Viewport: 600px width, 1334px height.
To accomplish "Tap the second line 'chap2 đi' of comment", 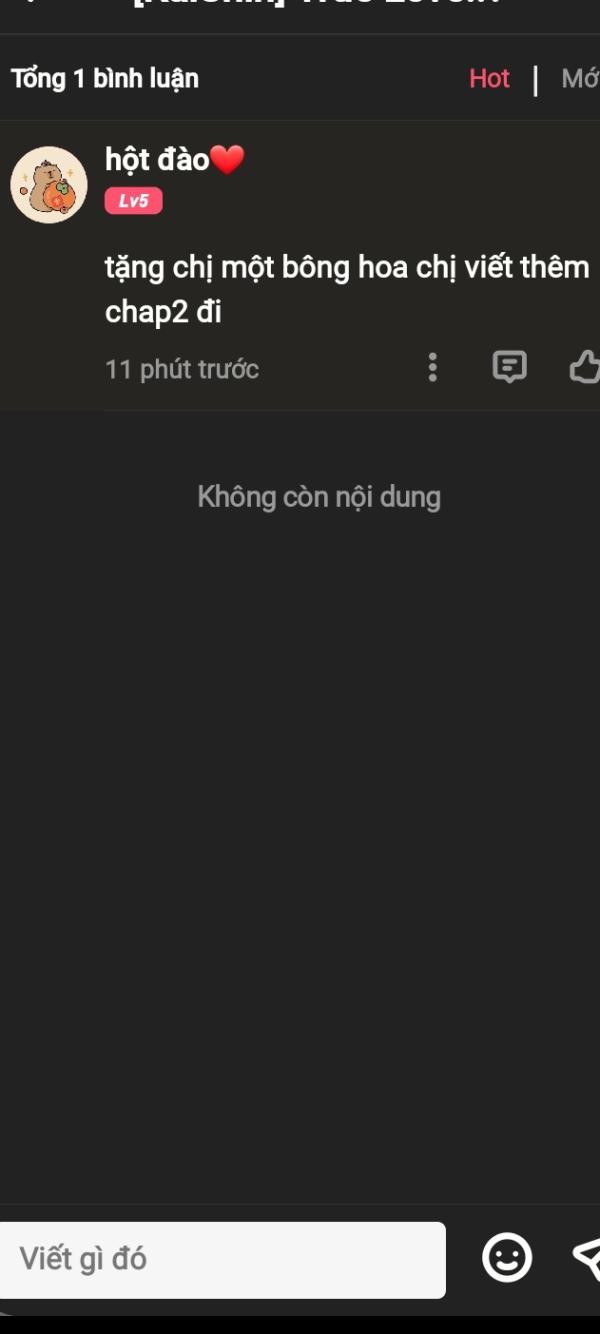I will pyautogui.click(x=163, y=313).
